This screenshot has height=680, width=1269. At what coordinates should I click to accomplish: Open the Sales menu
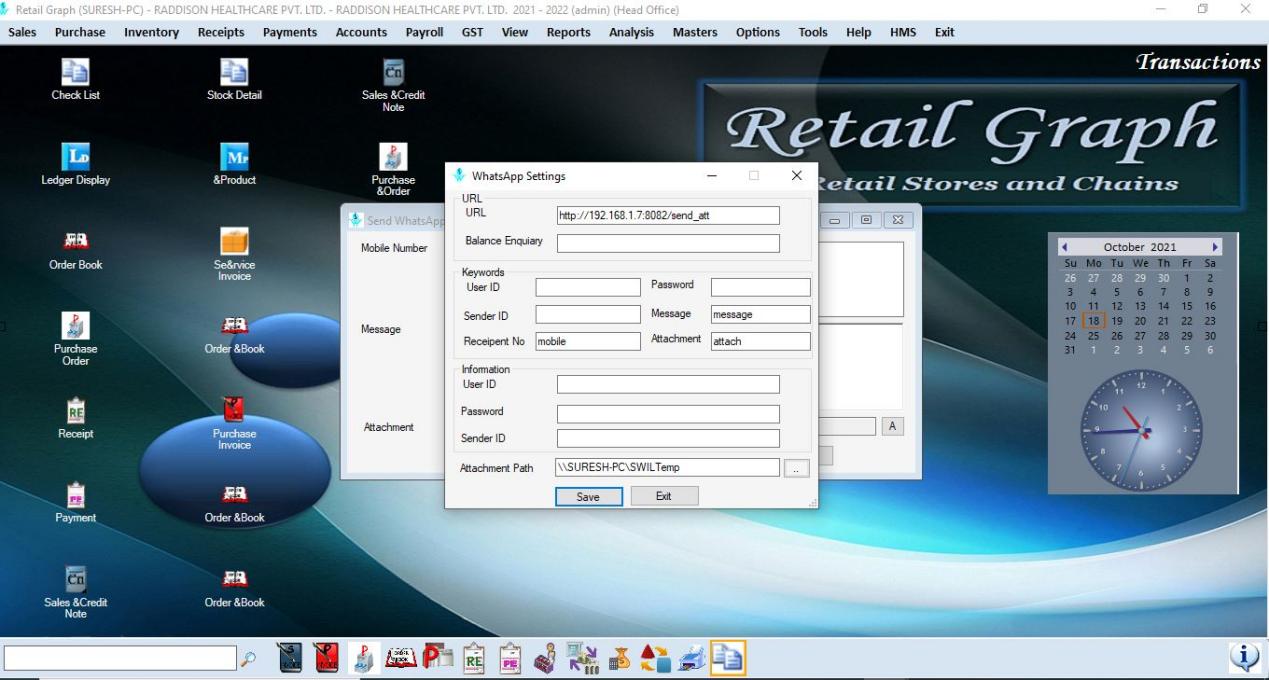pos(22,32)
